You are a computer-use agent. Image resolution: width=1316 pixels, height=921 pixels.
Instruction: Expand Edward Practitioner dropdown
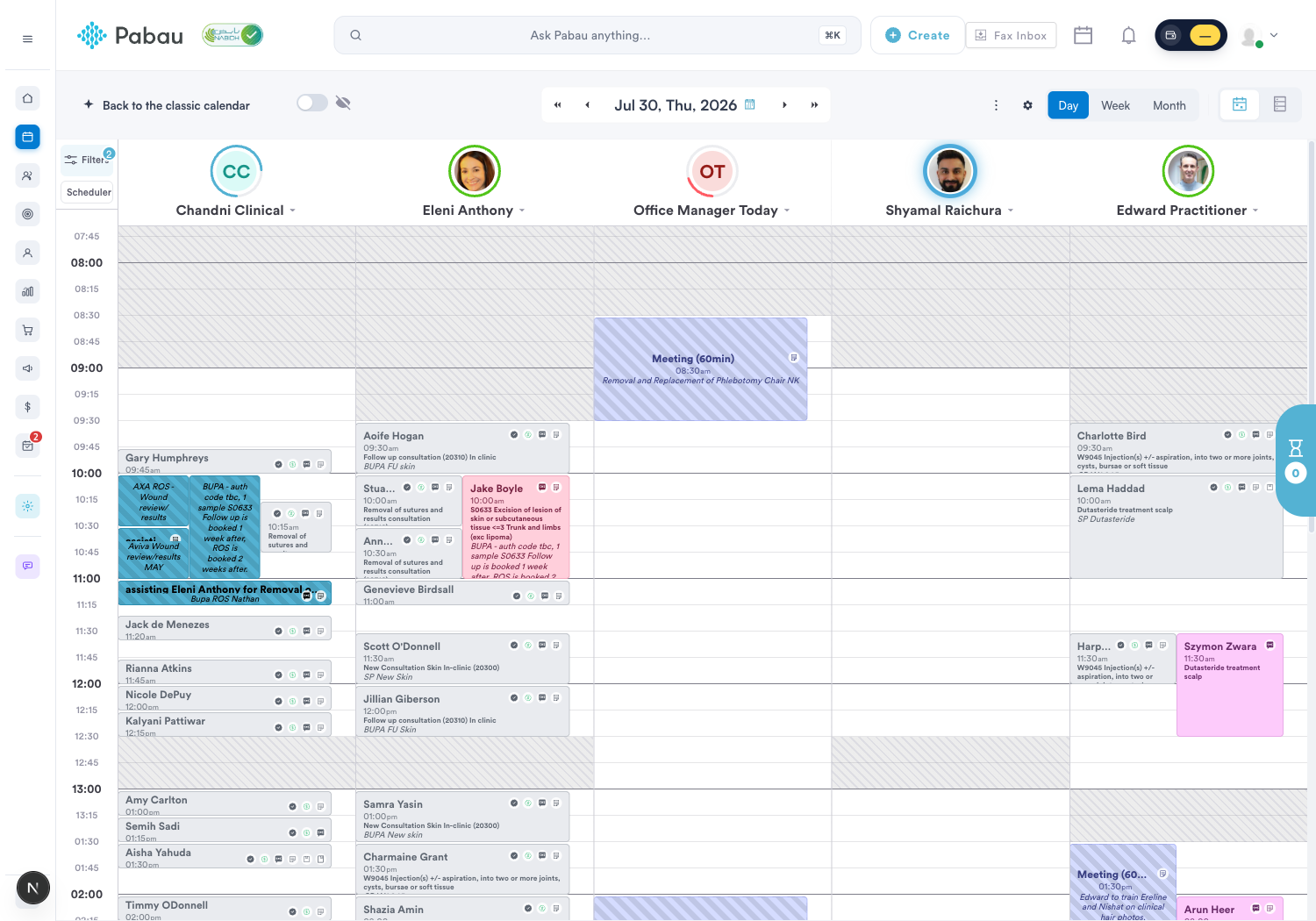click(1255, 211)
